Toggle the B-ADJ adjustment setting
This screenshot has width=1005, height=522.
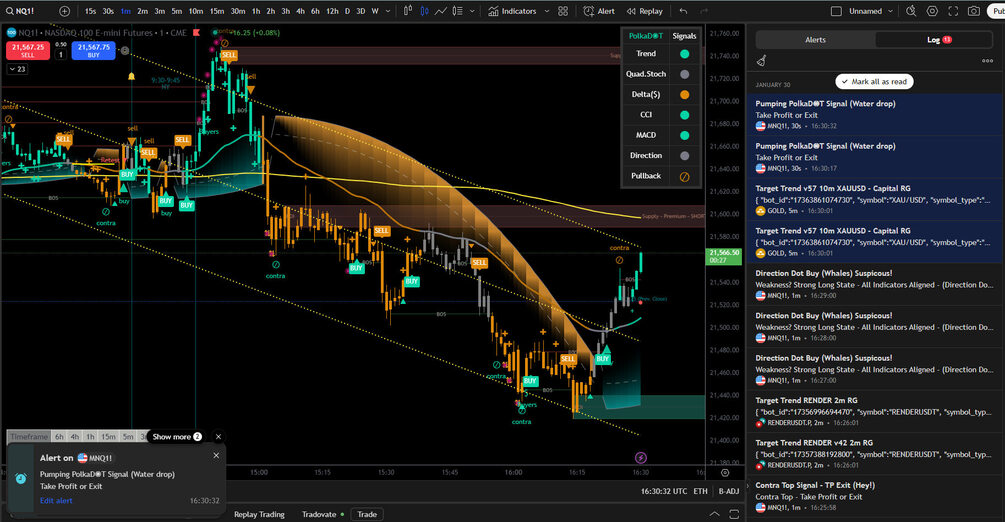pos(729,491)
